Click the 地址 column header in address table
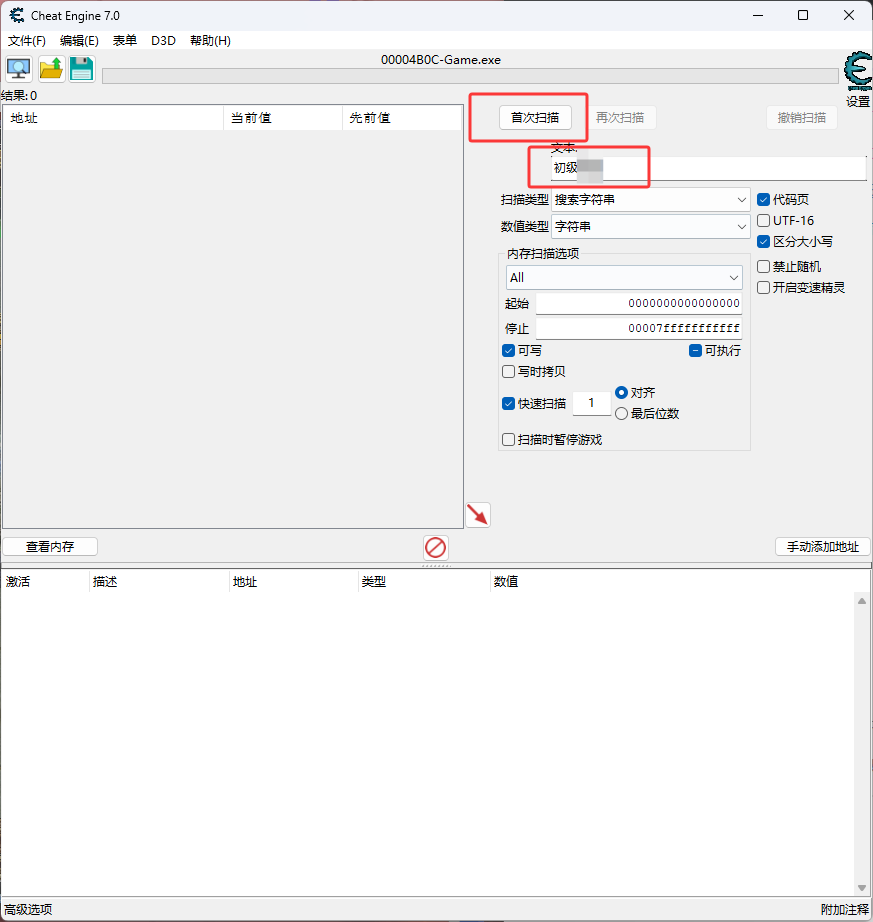This screenshot has width=873, height=922. point(293,582)
